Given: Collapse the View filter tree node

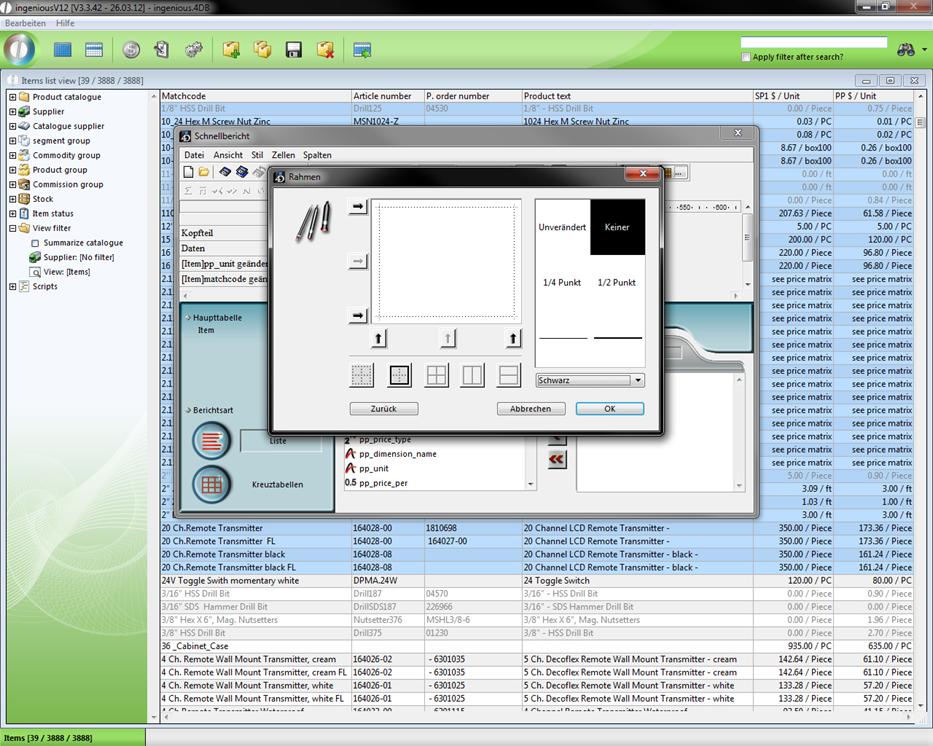Looking at the screenshot, I should pos(13,228).
